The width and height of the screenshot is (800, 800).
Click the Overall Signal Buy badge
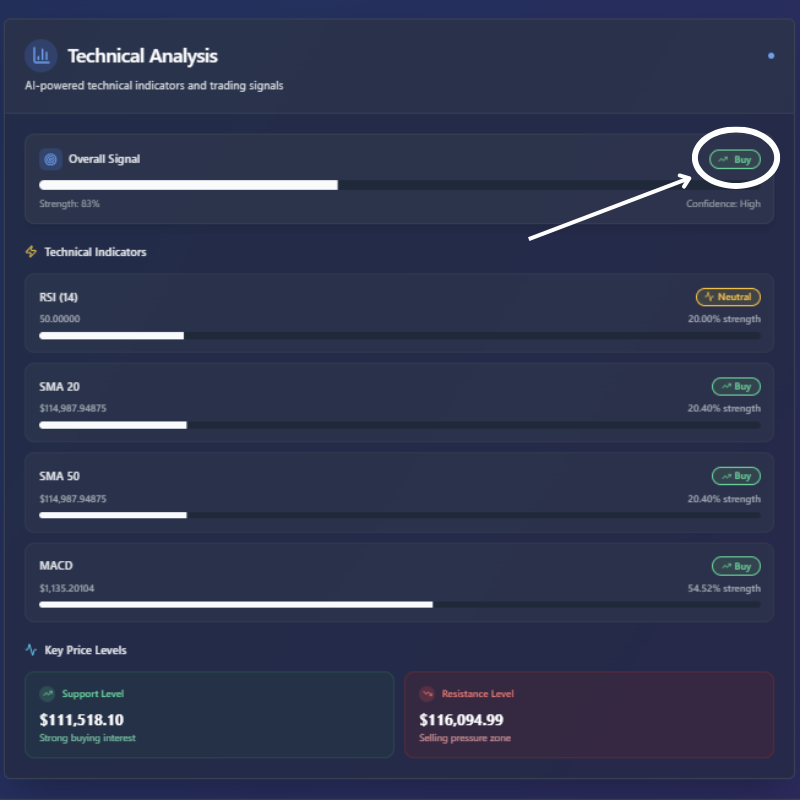[735, 160]
